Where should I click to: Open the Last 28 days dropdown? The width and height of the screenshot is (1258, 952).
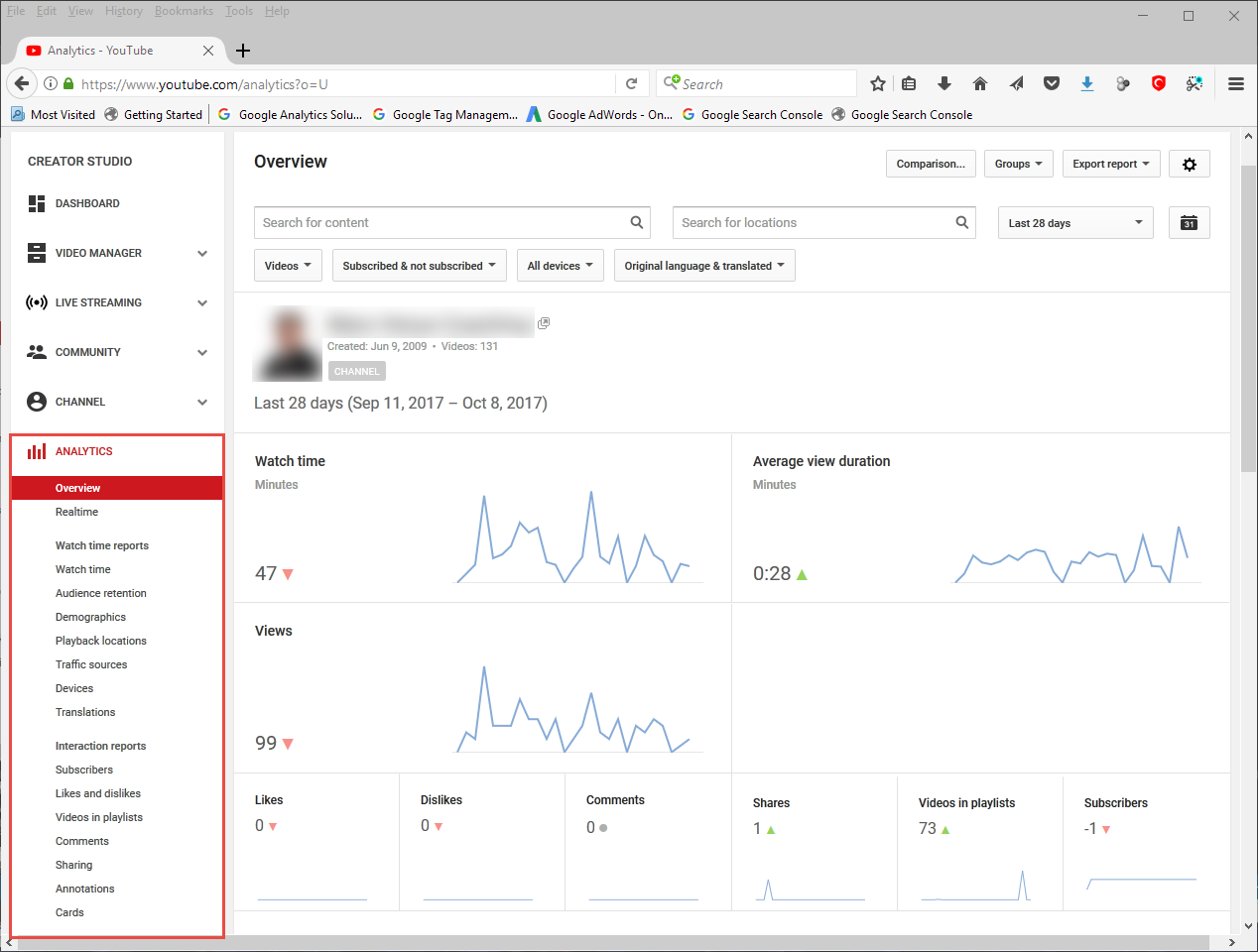coord(1075,223)
